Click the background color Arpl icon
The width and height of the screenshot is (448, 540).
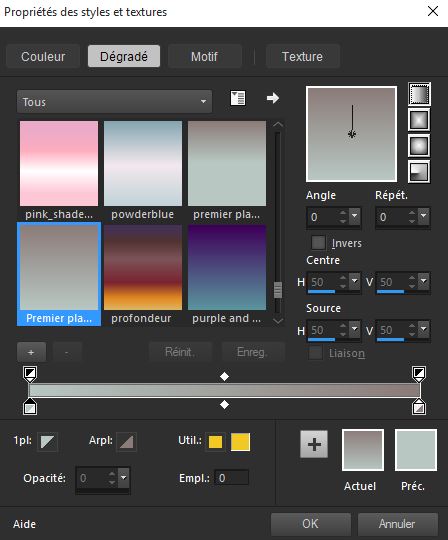[x=126, y=442]
